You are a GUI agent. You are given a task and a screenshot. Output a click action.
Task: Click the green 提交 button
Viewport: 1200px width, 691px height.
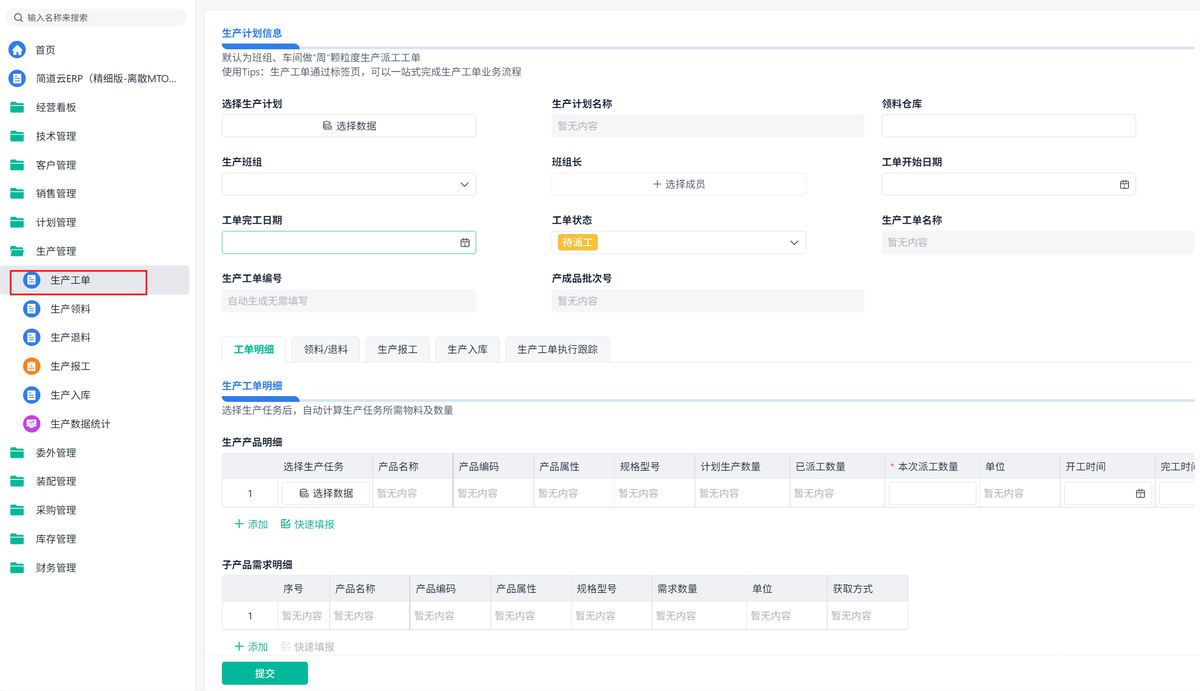[x=264, y=673]
